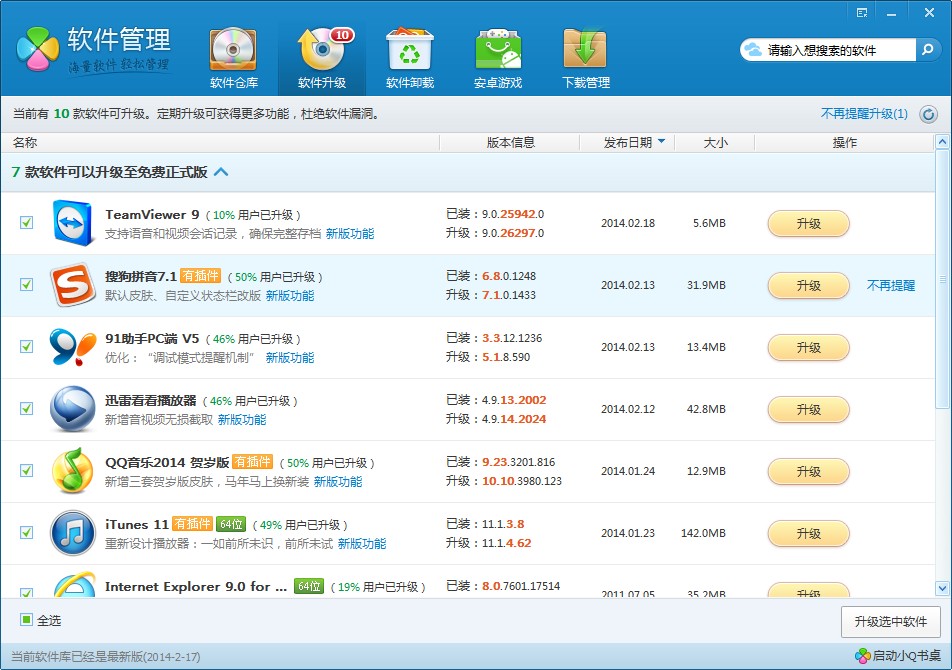952x670 pixels.
Task: Click 64位 badge on Internet Explorer 9.0
Action: pyautogui.click(x=309, y=586)
